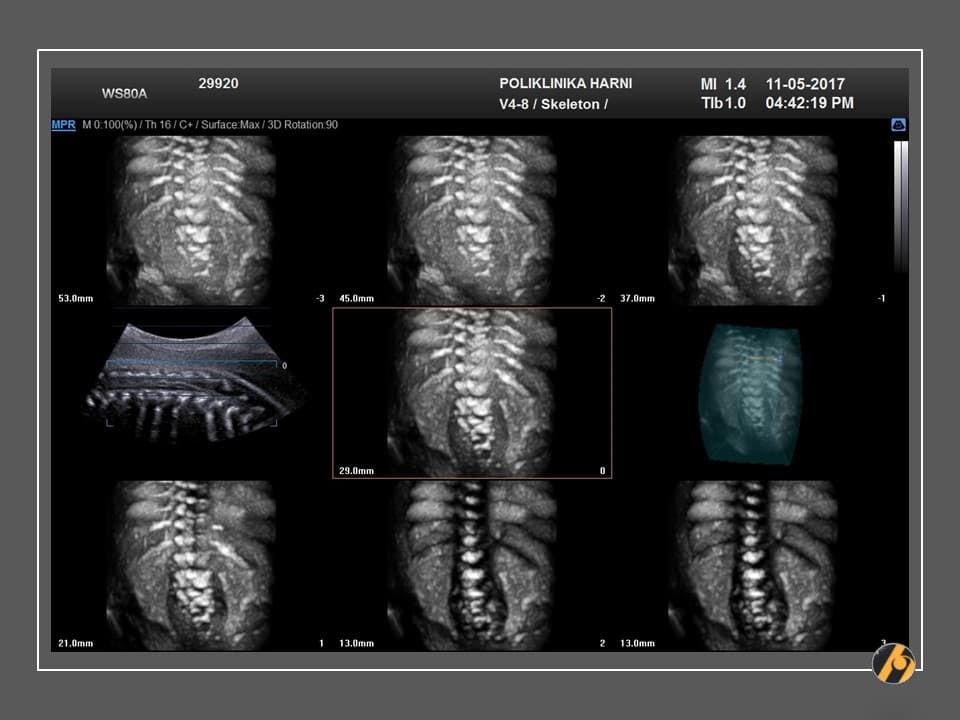Click the blue MPR mode label
Screen dimensions: 960x720
point(63,125)
